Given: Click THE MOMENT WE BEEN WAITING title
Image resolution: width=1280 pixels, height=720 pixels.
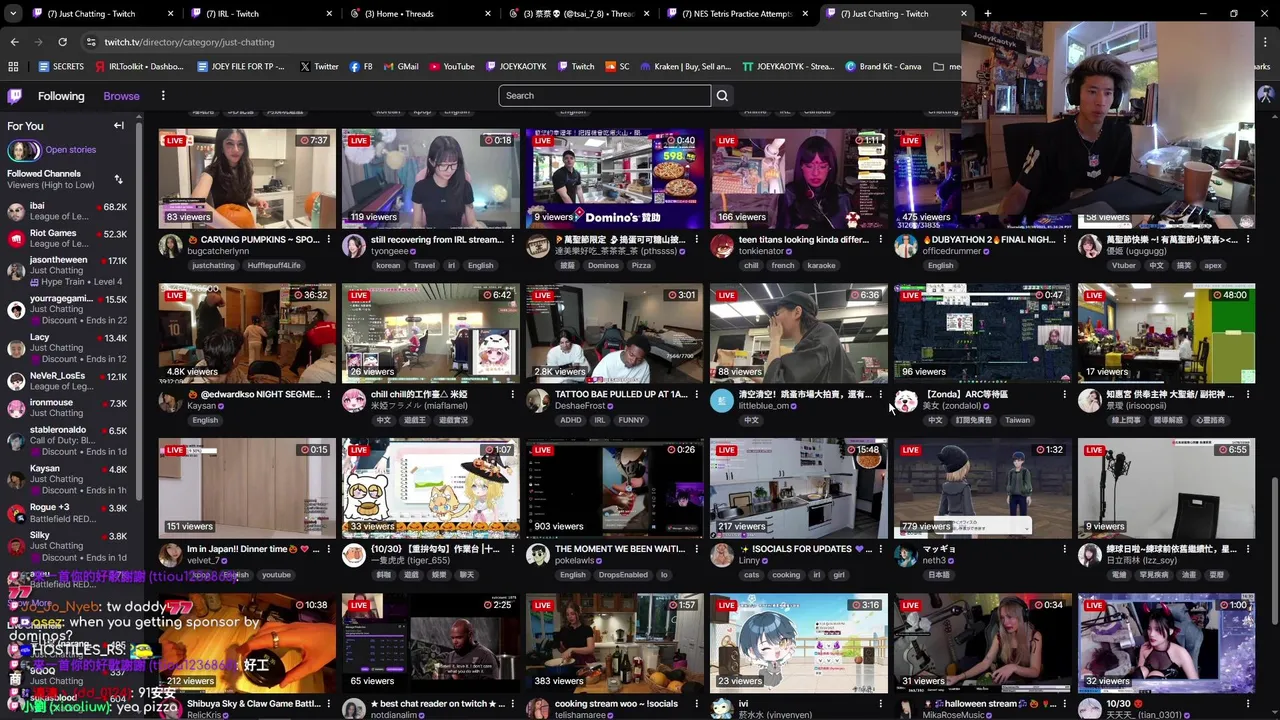Looking at the screenshot, I should [620, 549].
